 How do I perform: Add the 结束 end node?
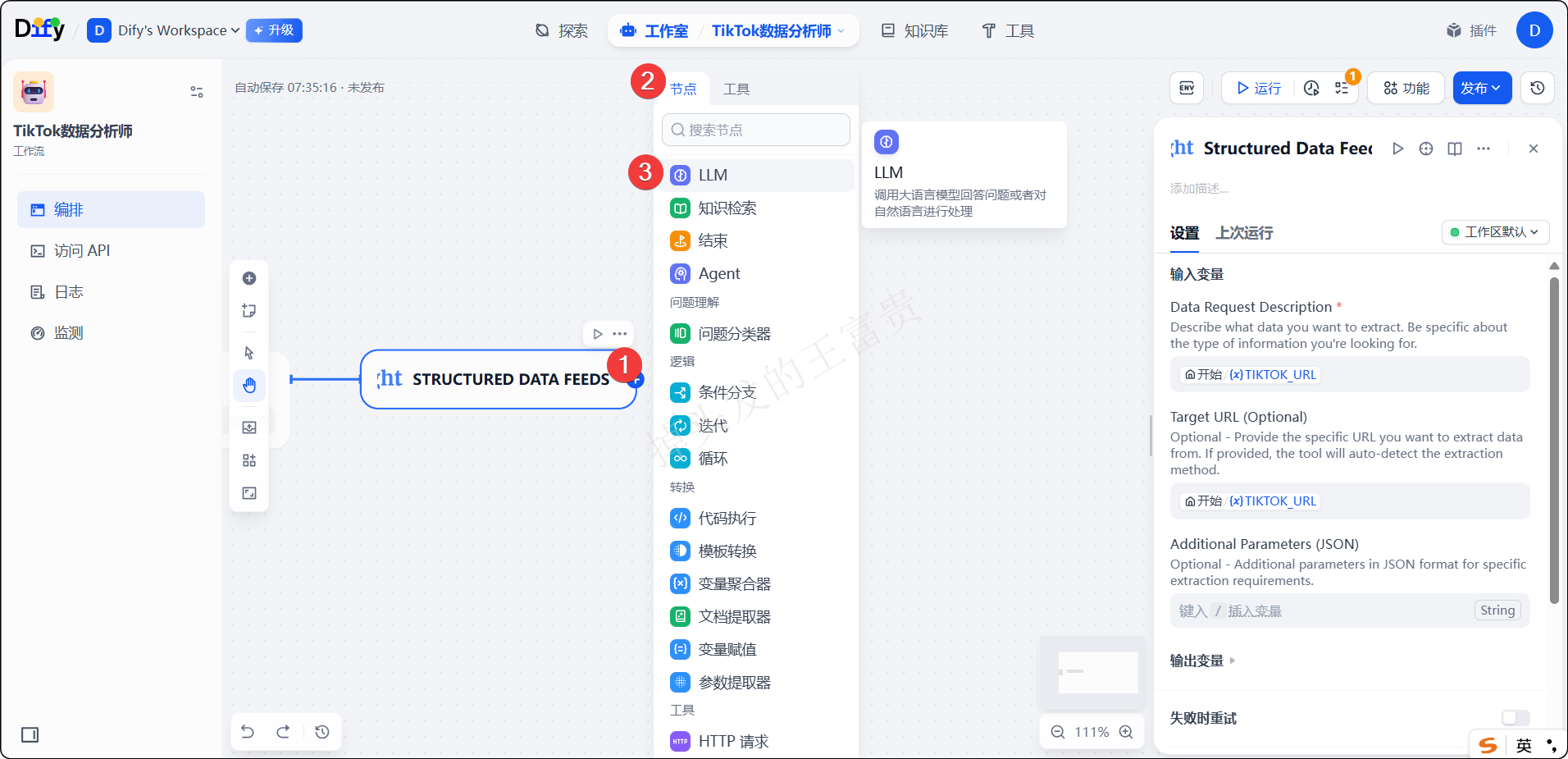pyautogui.click(x=758, y=240)
